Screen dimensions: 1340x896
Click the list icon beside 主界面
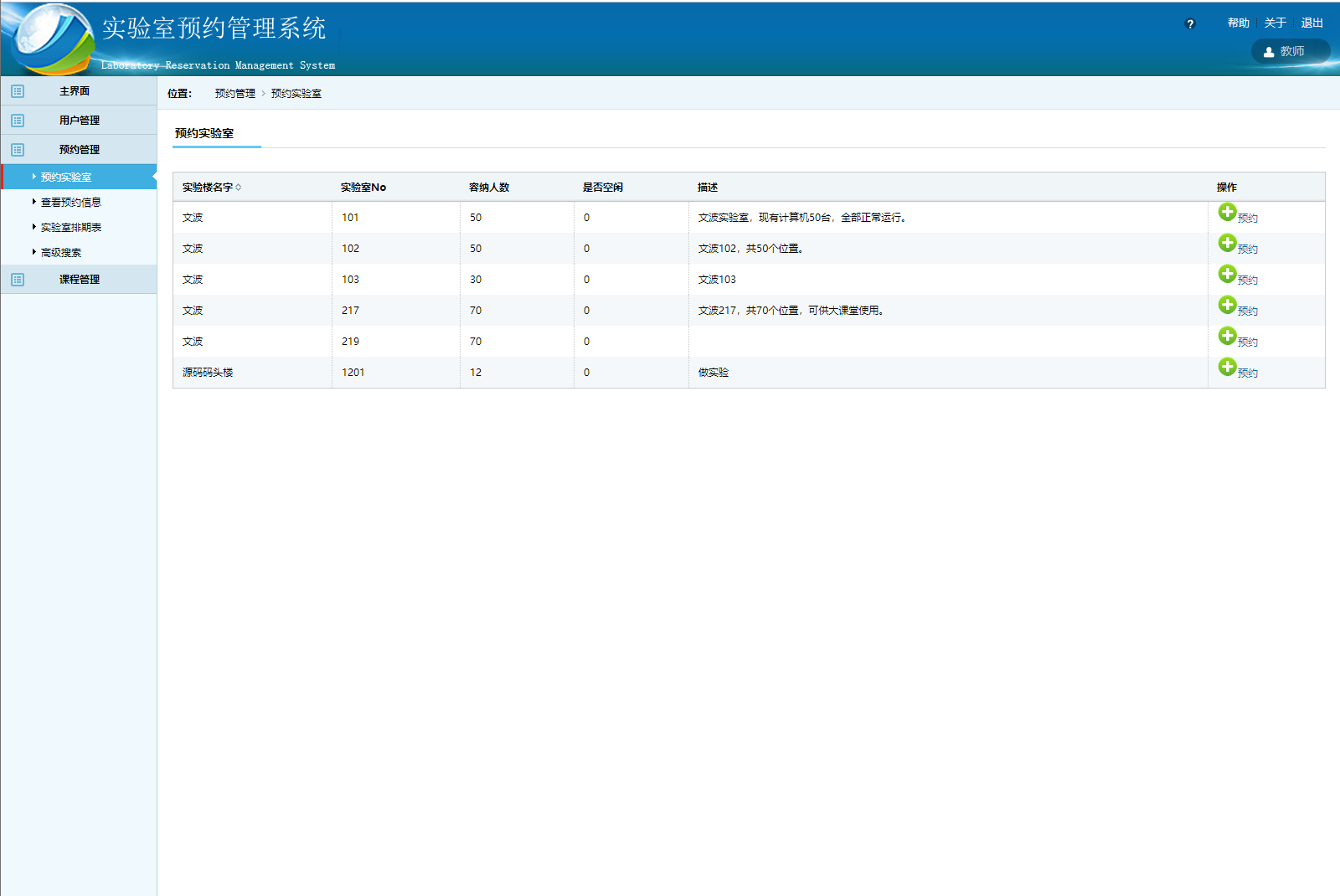tap(18, 91)
